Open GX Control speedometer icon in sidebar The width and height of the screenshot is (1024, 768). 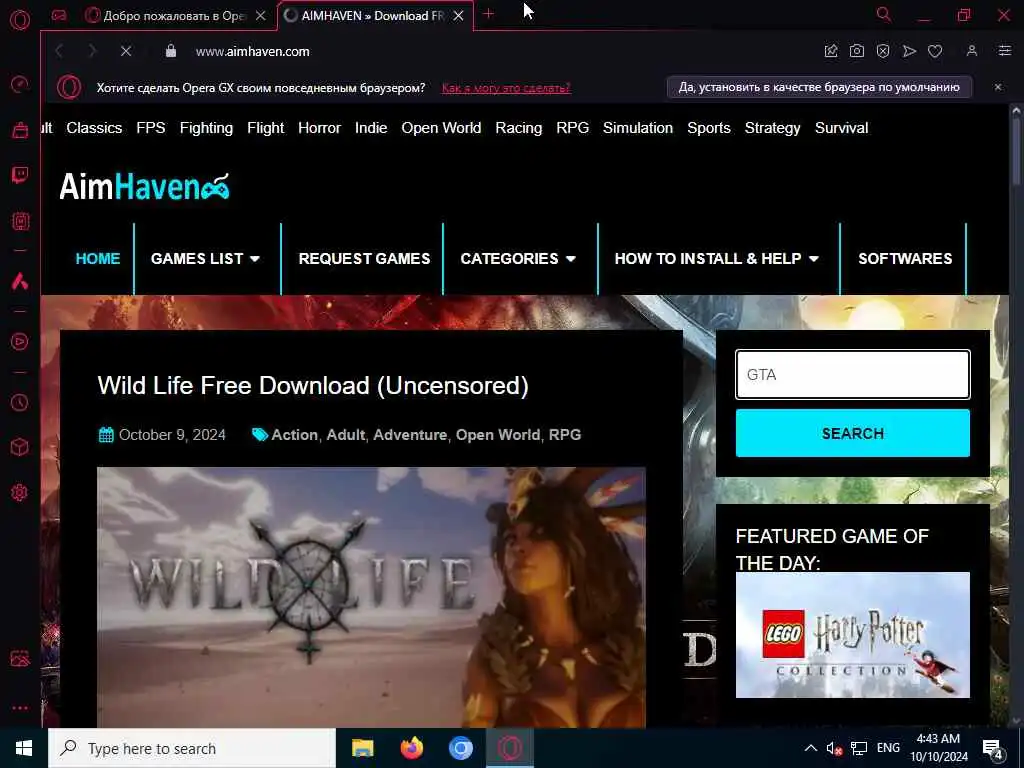(20, 84)
